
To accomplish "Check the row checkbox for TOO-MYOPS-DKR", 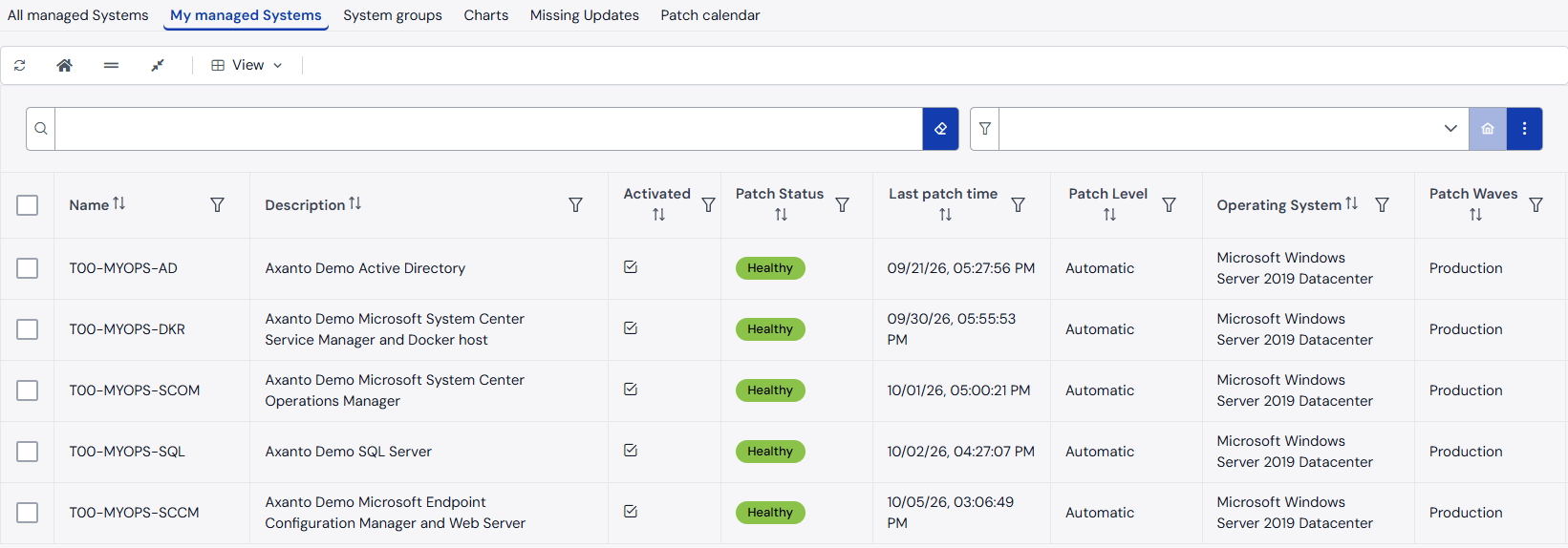I will tap(28, 329).
